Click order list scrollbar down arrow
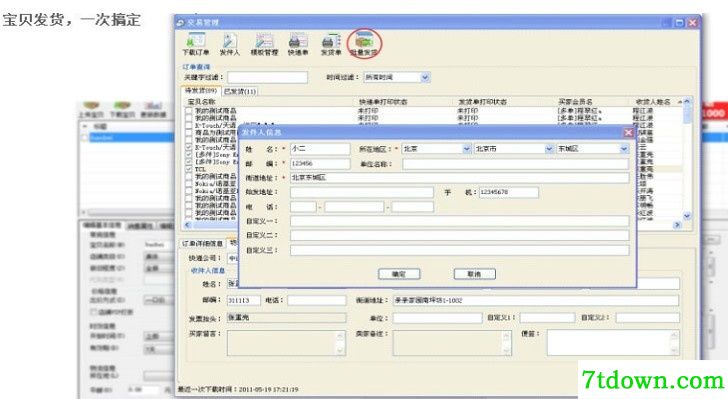Viewport: 728px width, 399px height. pyautogui.click(x=687, y=216)
